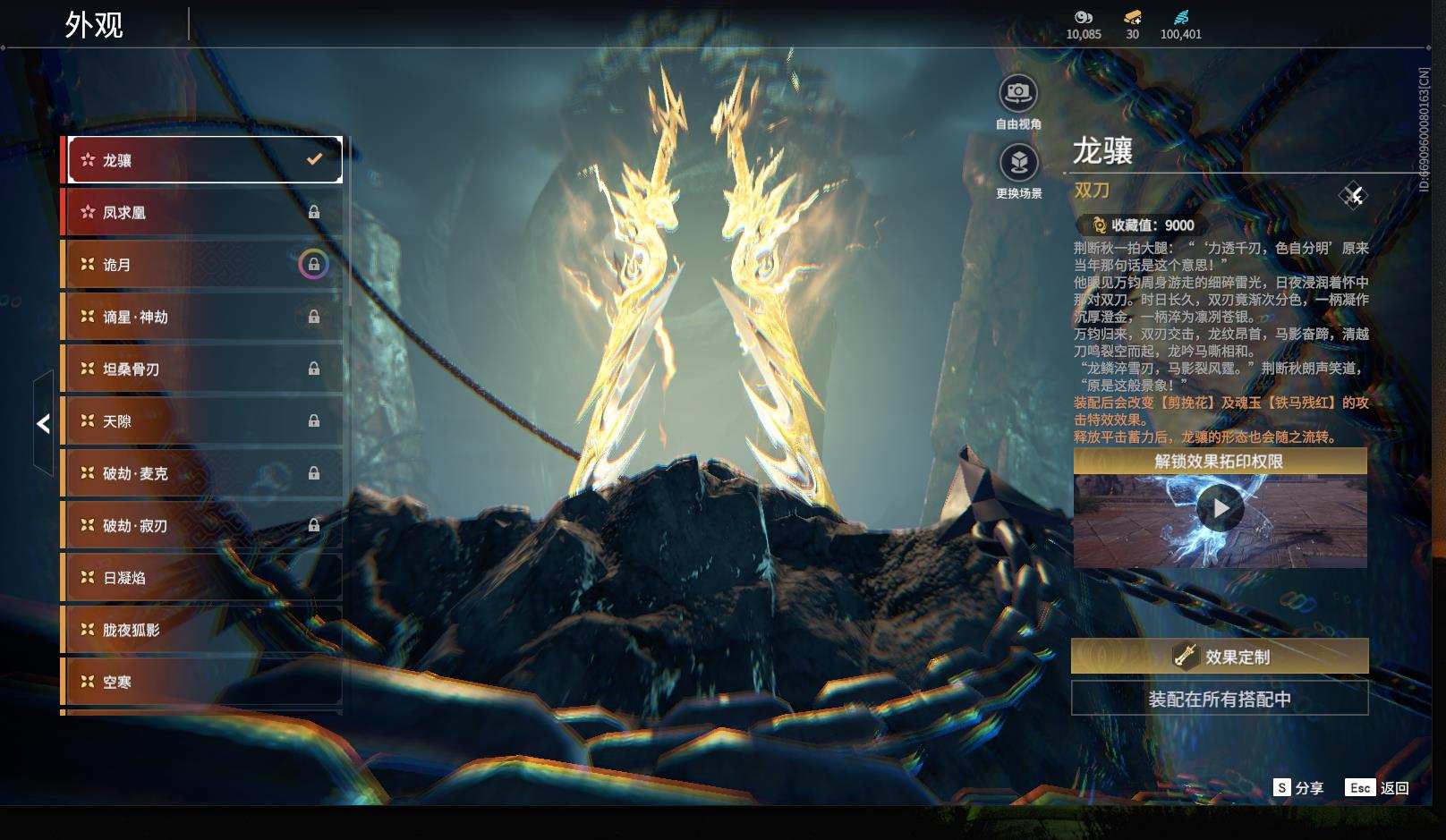Viewport: 1446px width, 840px height.
Task: Click the collection value icon beside 收藏值
Action: pos(1099,225)
